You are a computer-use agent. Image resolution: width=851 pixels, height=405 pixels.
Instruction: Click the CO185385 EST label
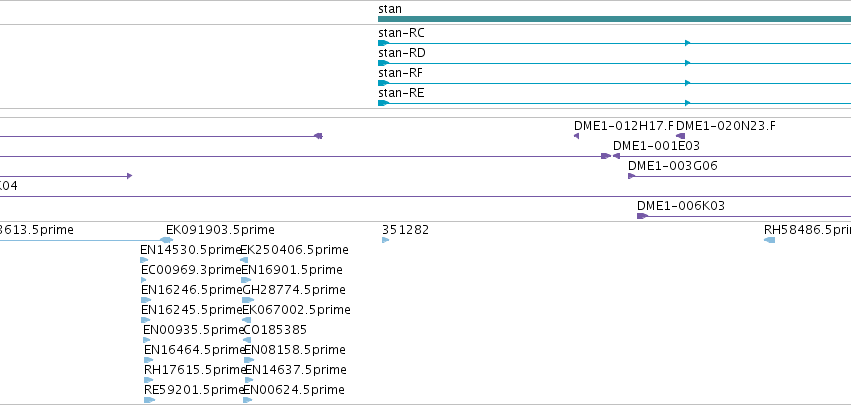pos(275,330)
